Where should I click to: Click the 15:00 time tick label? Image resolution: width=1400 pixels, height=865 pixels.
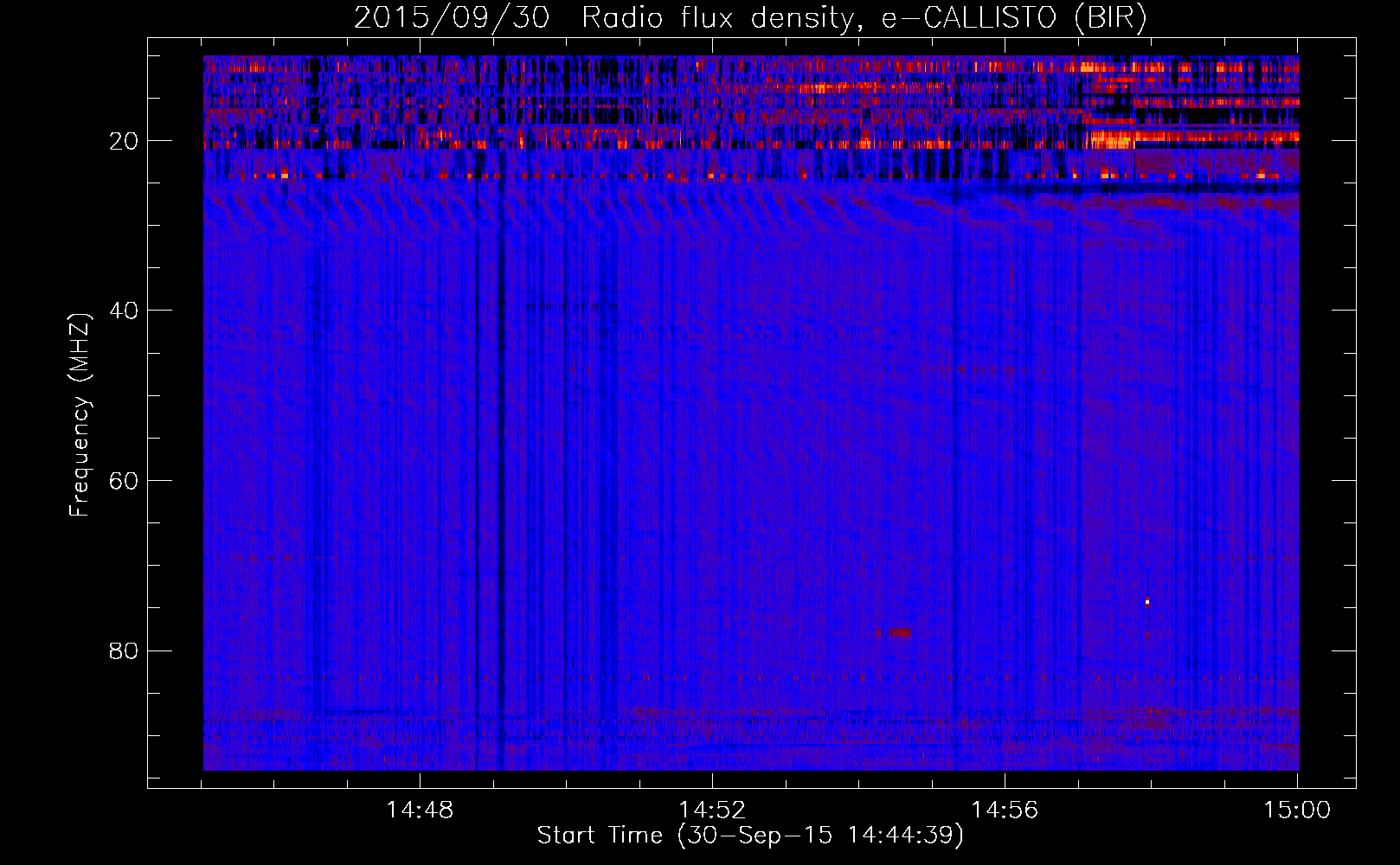1297,810
